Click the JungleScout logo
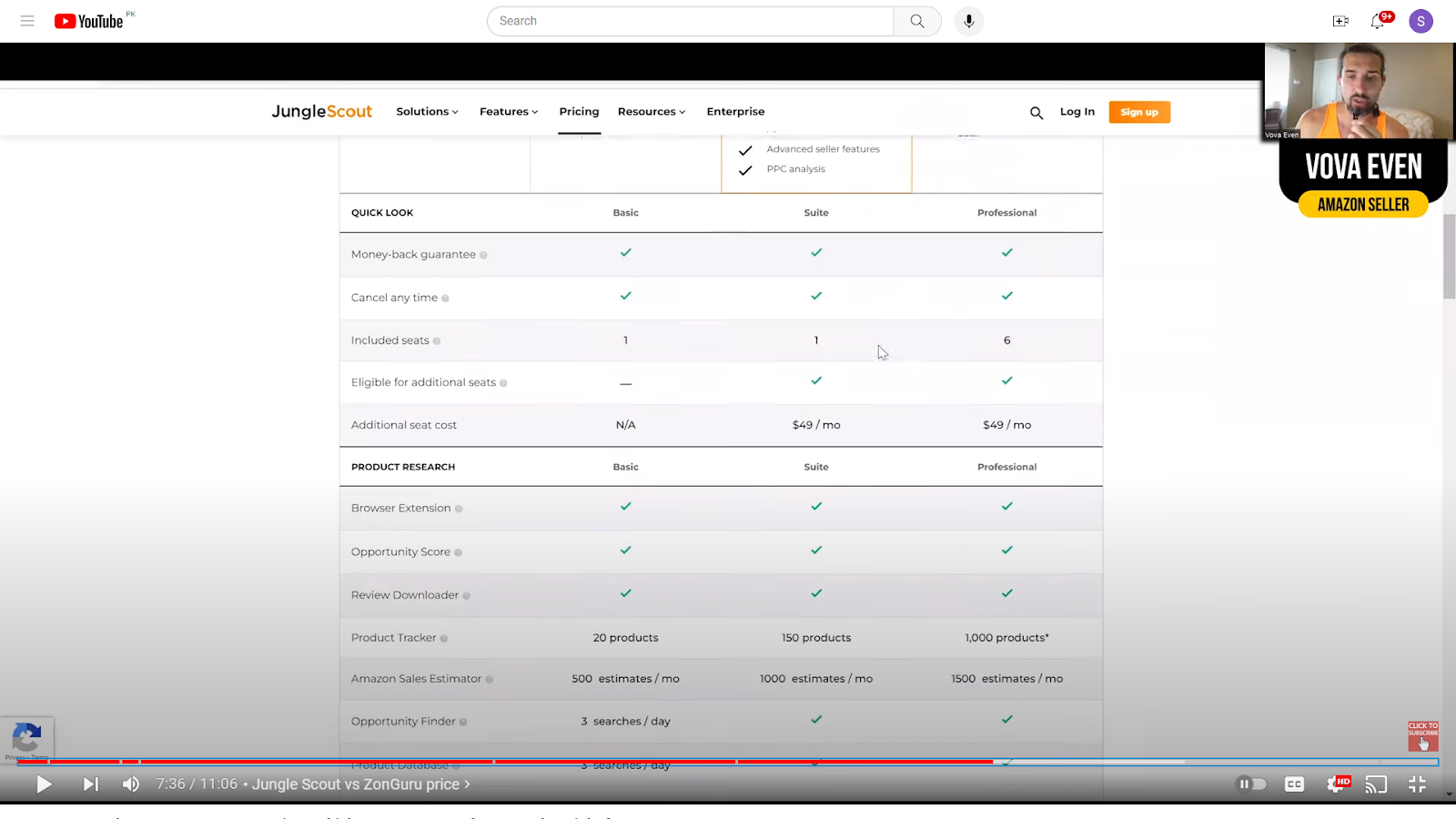 point(321,111)
